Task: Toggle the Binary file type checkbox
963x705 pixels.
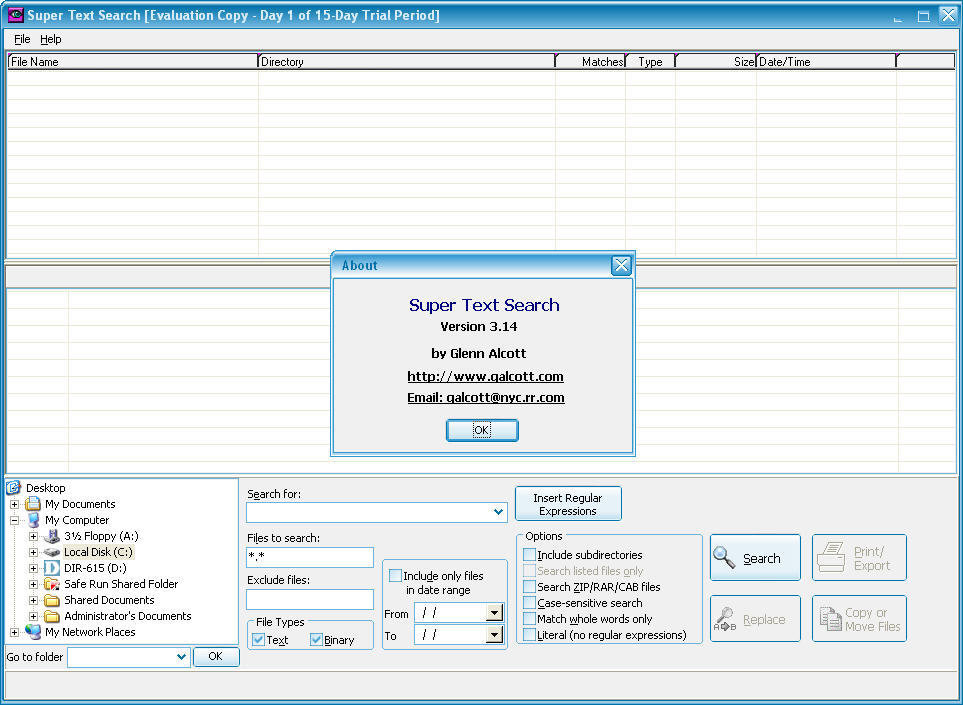Action: tap(316, 639)
